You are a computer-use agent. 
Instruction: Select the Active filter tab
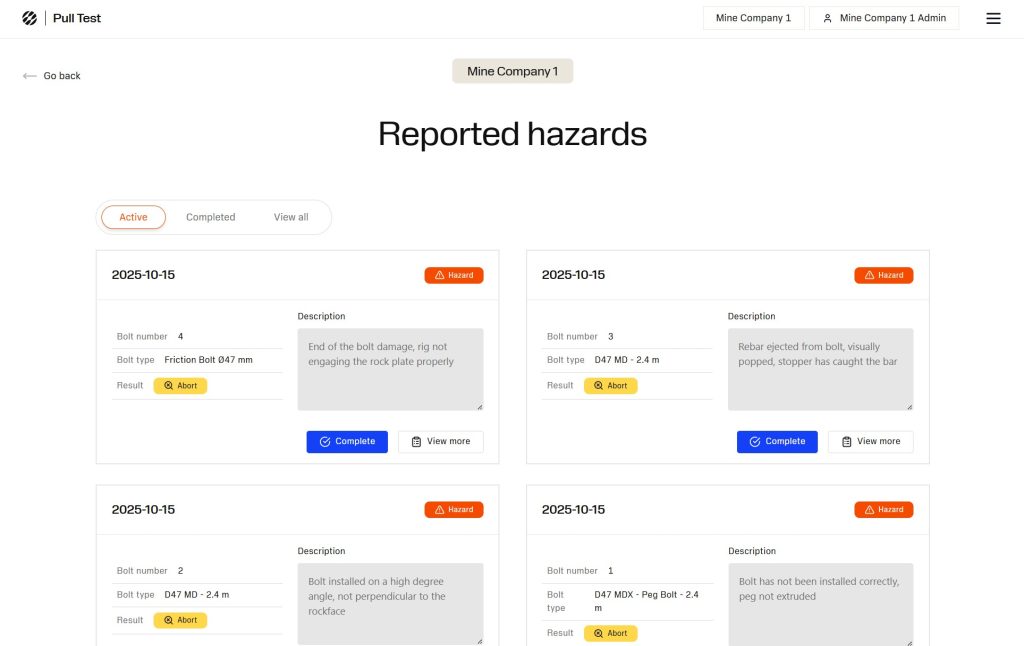(133, 217)
